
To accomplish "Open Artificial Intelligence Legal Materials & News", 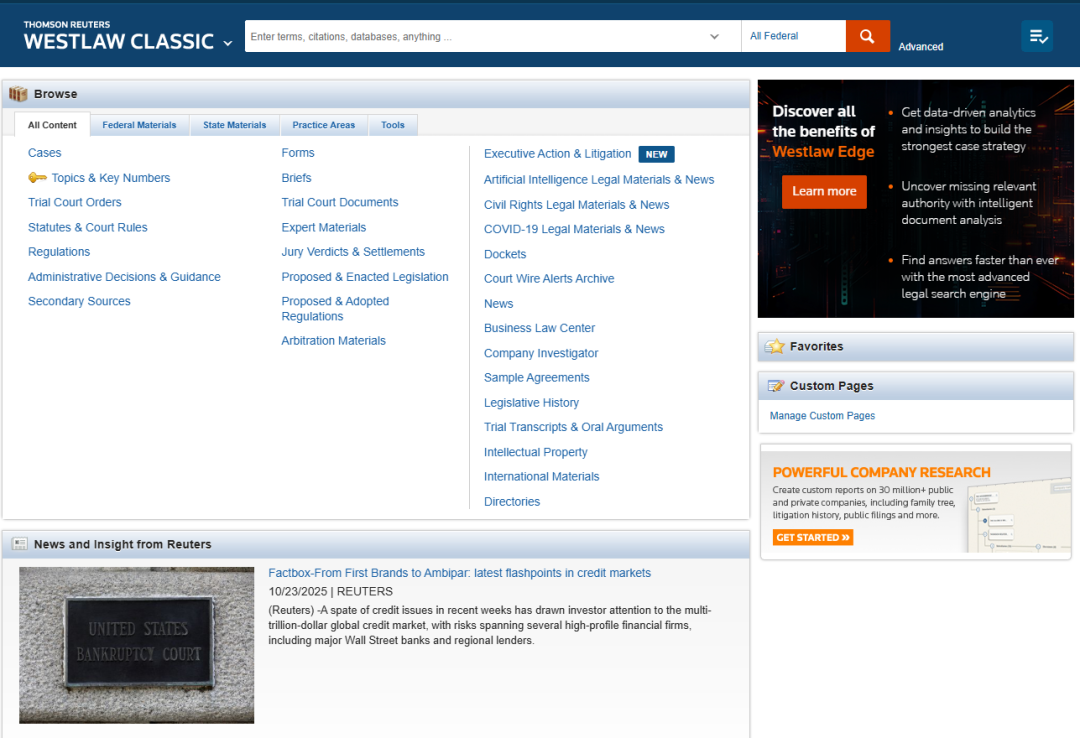I will pyautogui.click(x=599, y=179).
